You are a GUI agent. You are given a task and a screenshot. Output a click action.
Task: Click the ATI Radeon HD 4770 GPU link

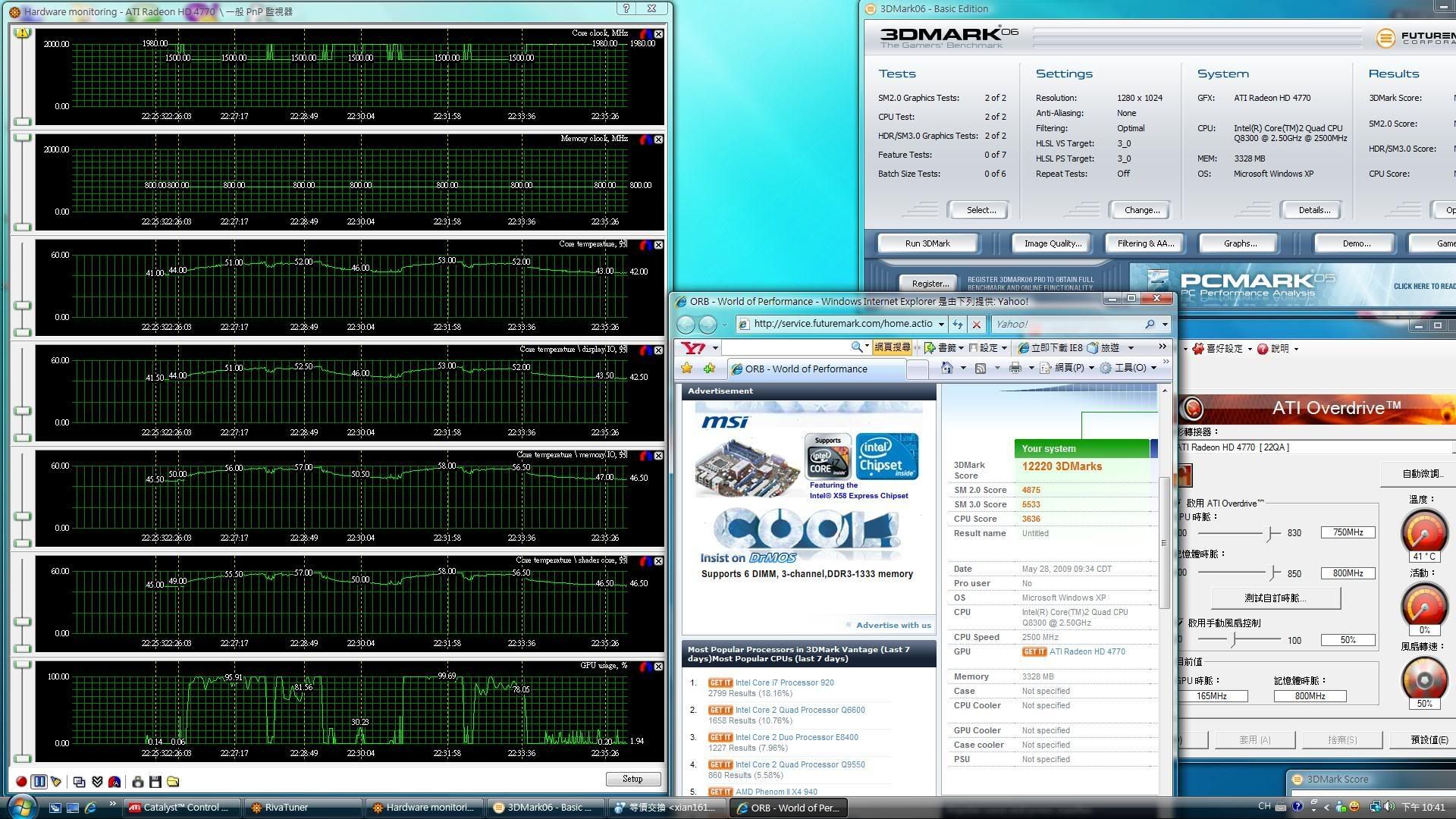point(1087,651)
